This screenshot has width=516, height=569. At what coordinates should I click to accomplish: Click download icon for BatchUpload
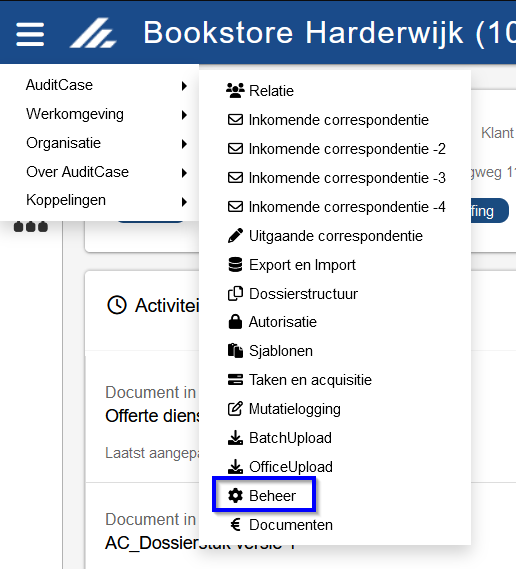pyautogui.click(x=235, y=438)
